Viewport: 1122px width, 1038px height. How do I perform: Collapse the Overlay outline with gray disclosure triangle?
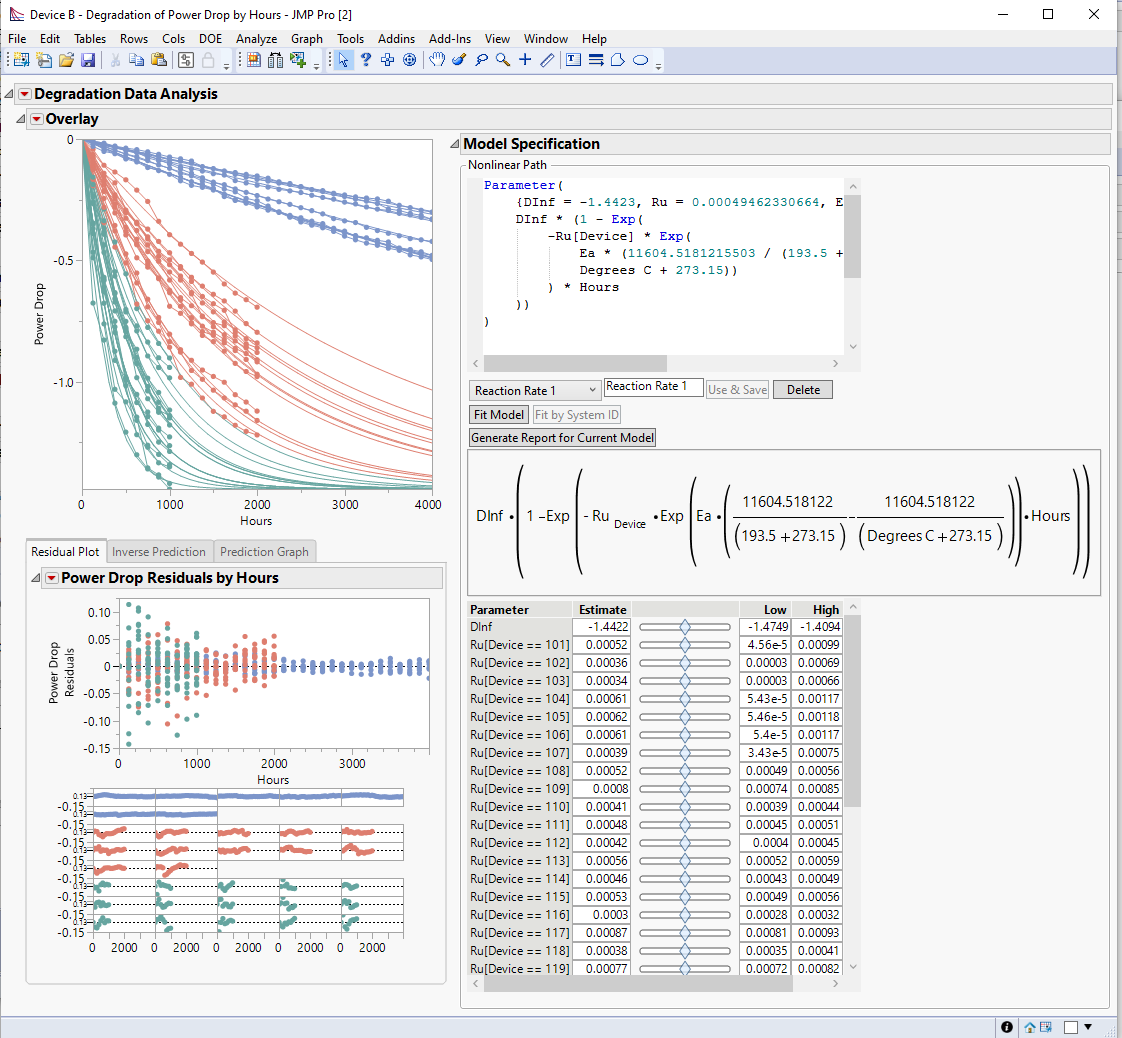[x=20, y=119]
